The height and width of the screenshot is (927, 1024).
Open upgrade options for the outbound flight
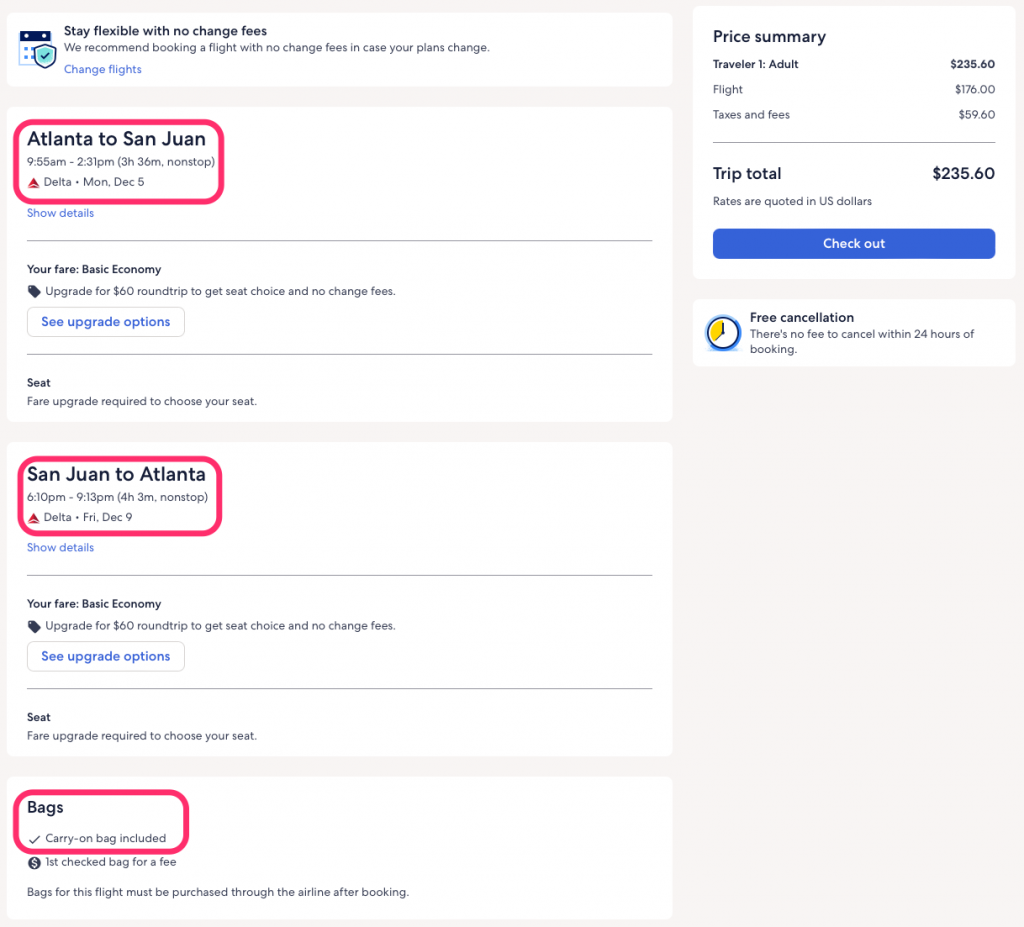(x=105, y=322)
